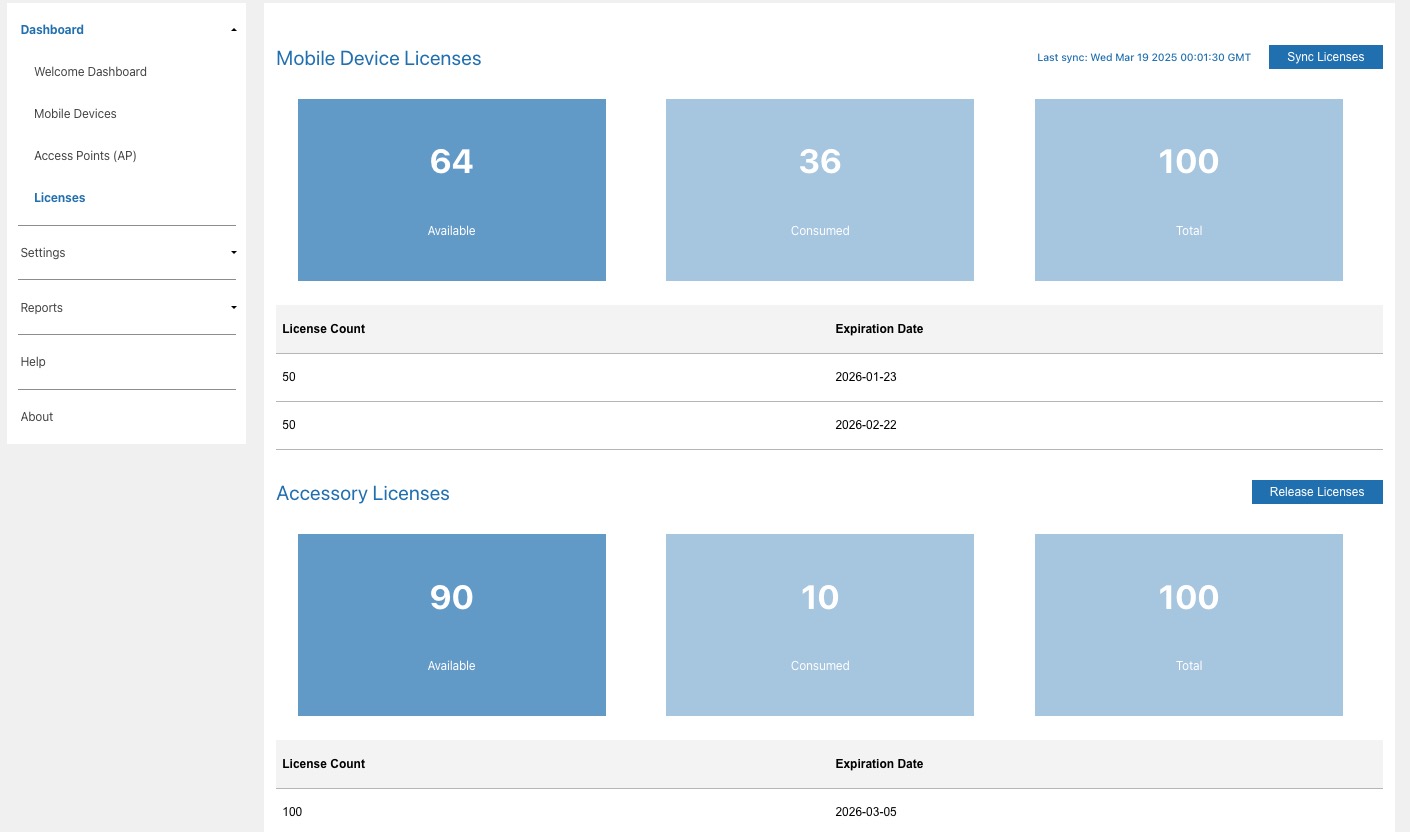Image resolution: width=1410 pixels, height=832 pixels.
Task: Select the row expiring 2026-01-23
Action: [x=829, y=377]
